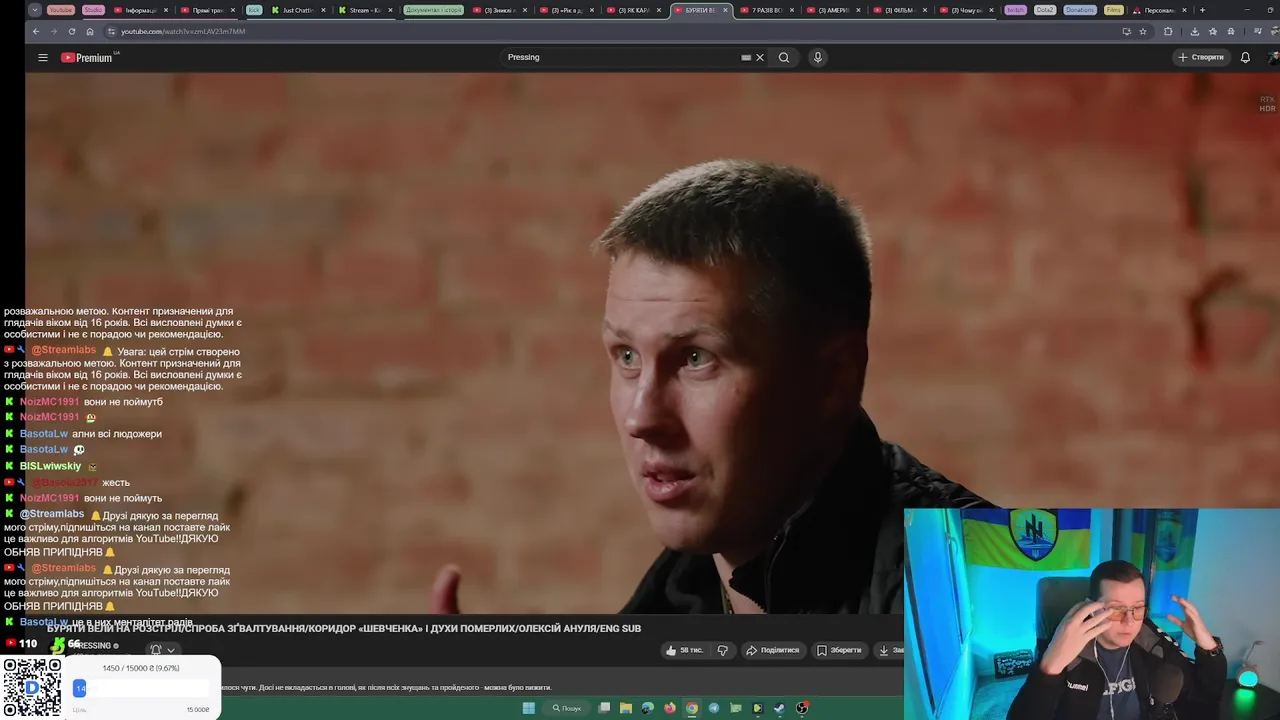Open the PRESSING channel name
This screenshot has height=720, width=1280.
(x=90, y=646)
